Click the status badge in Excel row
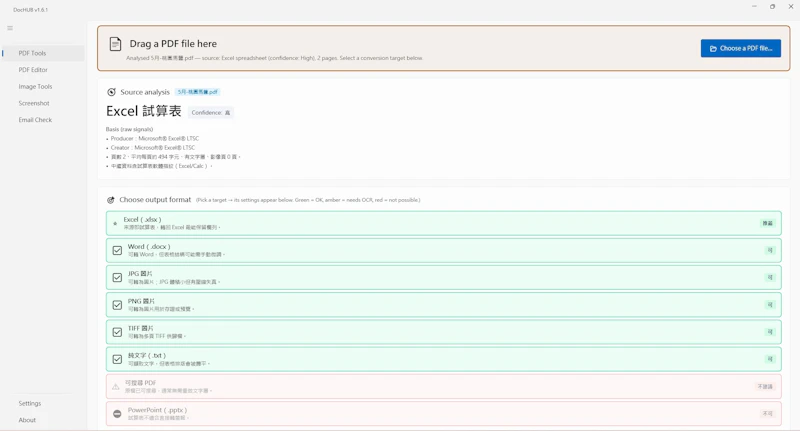 (767, 223)
